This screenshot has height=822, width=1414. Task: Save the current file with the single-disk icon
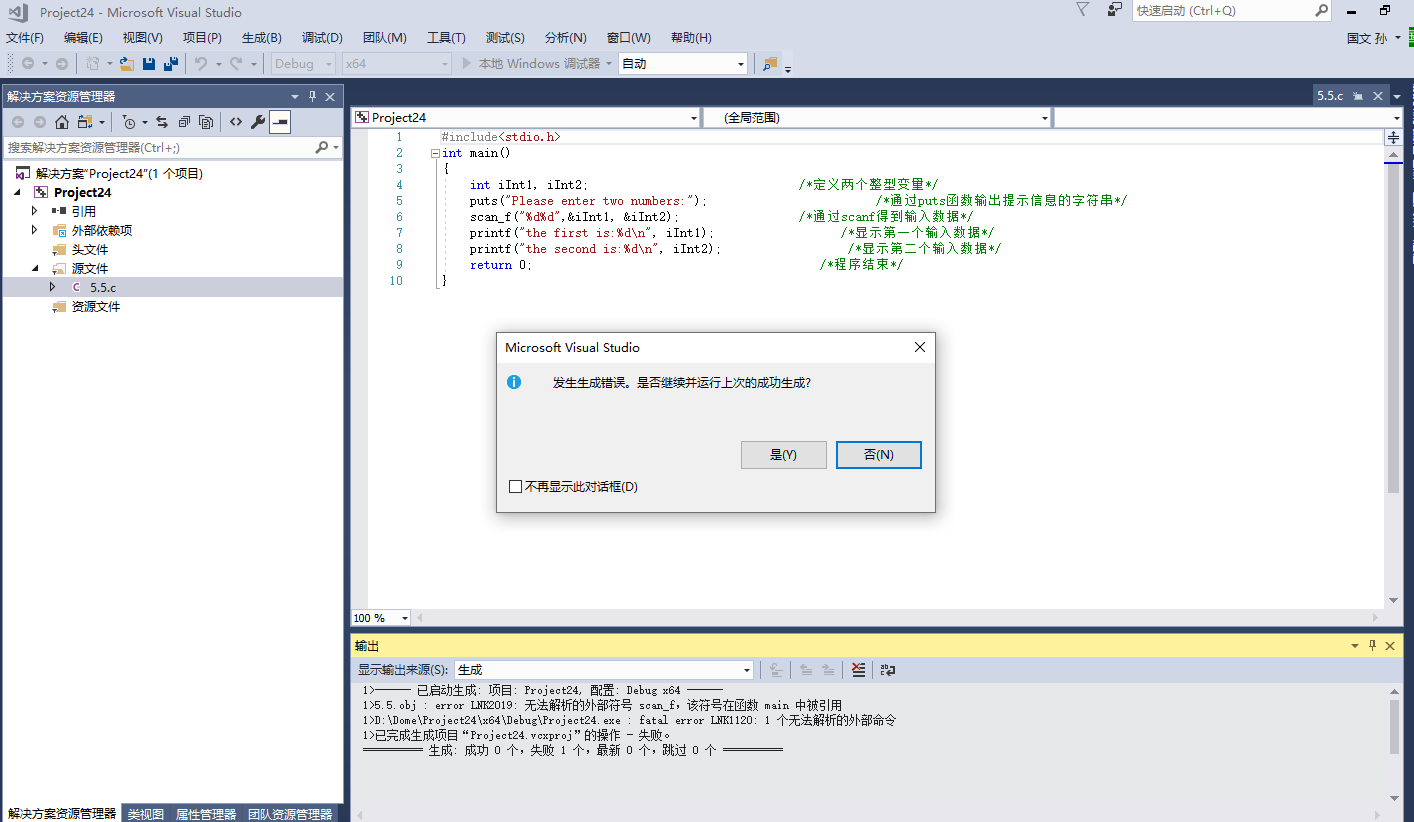click(149, 64)
